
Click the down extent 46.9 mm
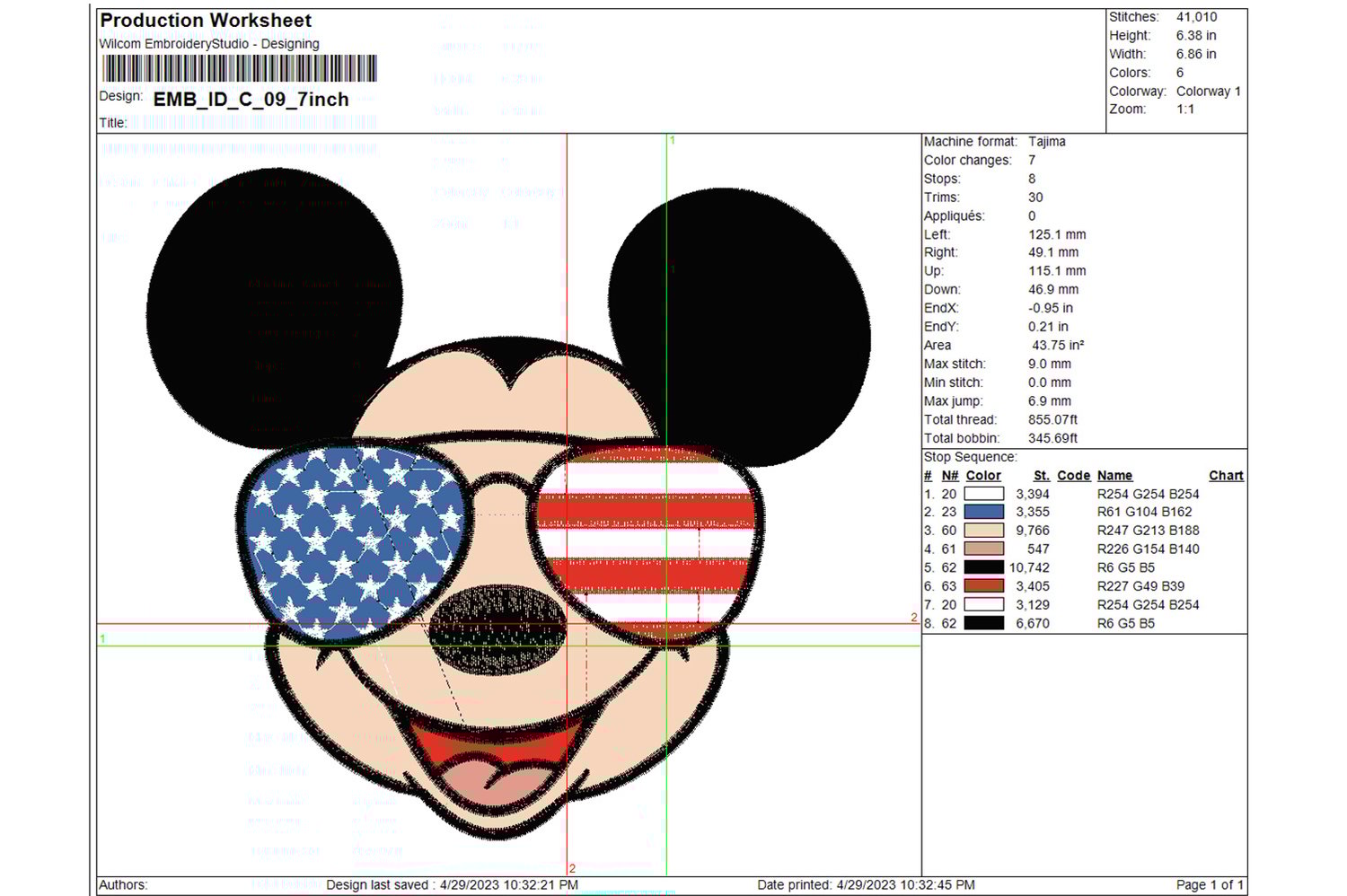[x=1053, y=290]
